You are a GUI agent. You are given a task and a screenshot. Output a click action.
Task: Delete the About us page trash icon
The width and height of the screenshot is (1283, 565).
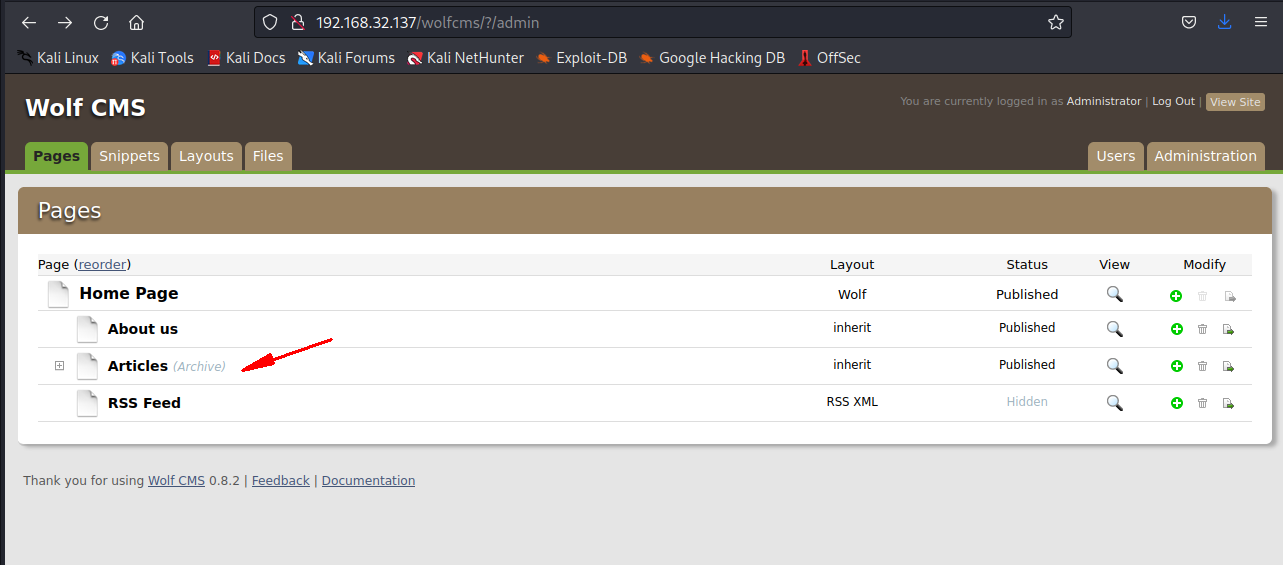click(1202, 329)
